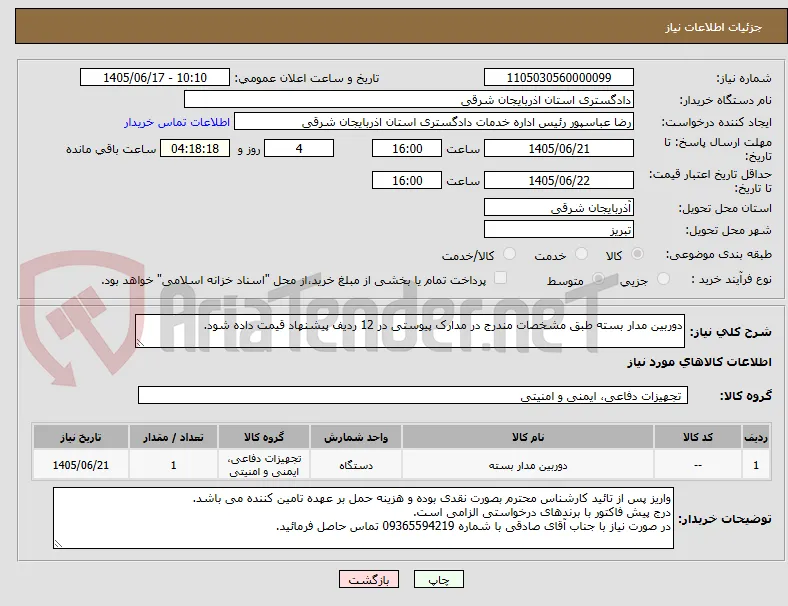This screenshot has width=788, height=606.
Task: Click the resize handle of buyer notes area
Action: coord(58,544)
